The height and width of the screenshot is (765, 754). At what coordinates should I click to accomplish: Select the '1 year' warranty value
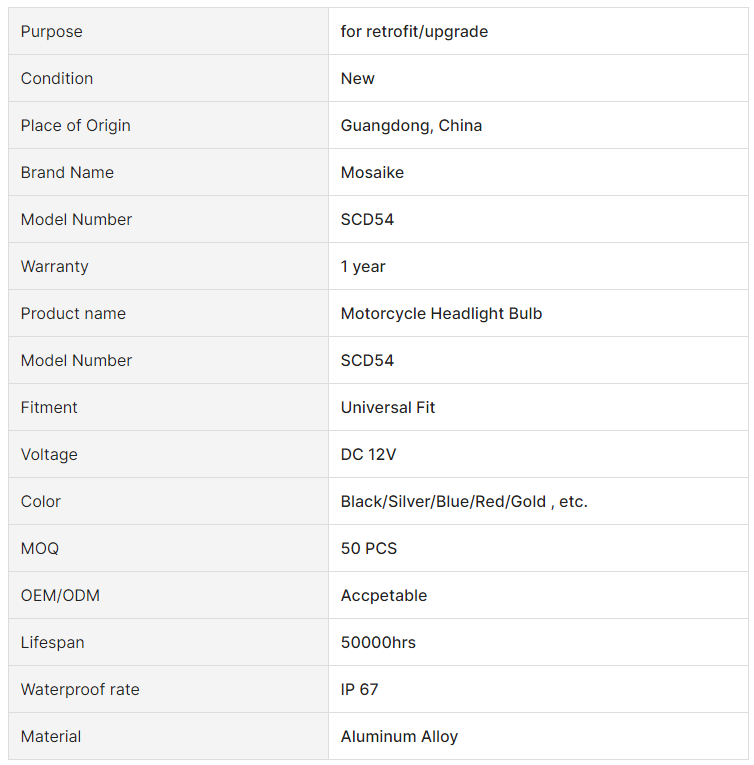click(x=363, y=267)
